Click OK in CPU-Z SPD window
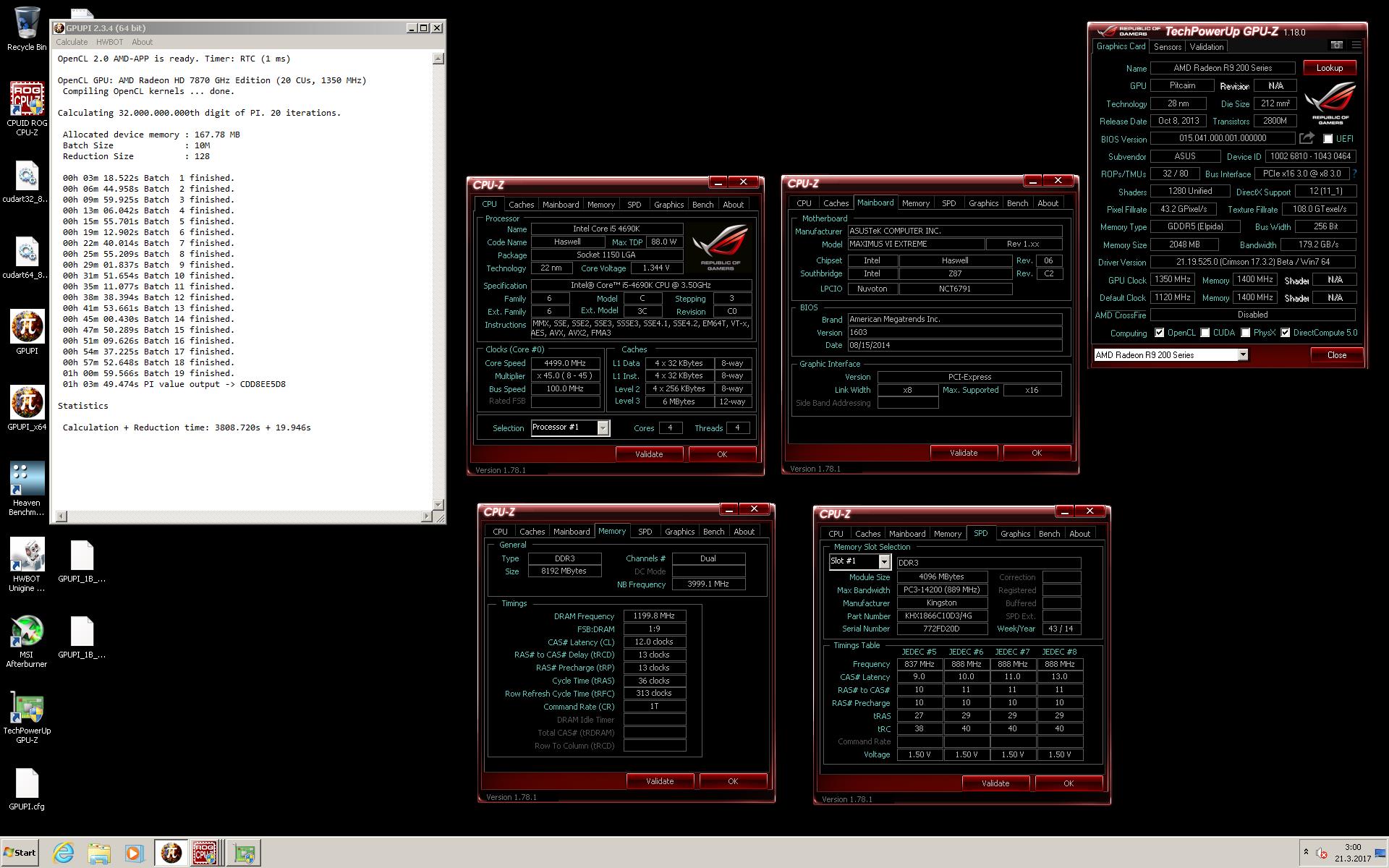 (1069, 783)
